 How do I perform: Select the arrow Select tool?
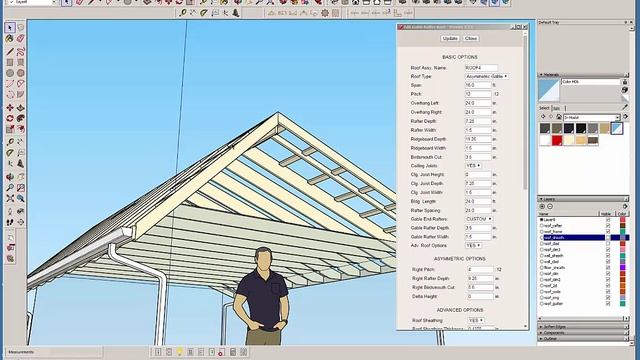click(x=10, y=28)
